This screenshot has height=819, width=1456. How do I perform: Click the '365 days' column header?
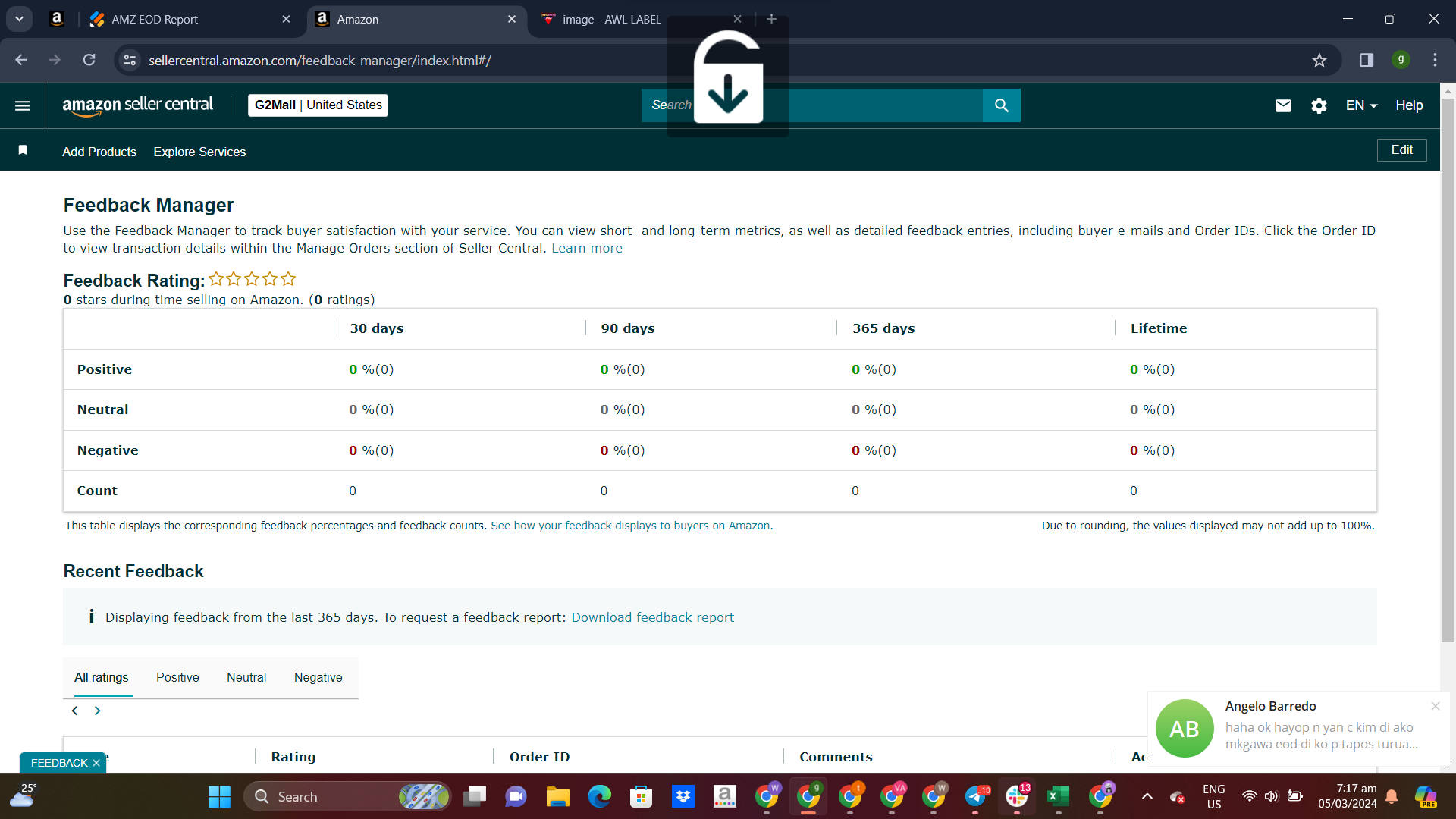click(883, 328)
